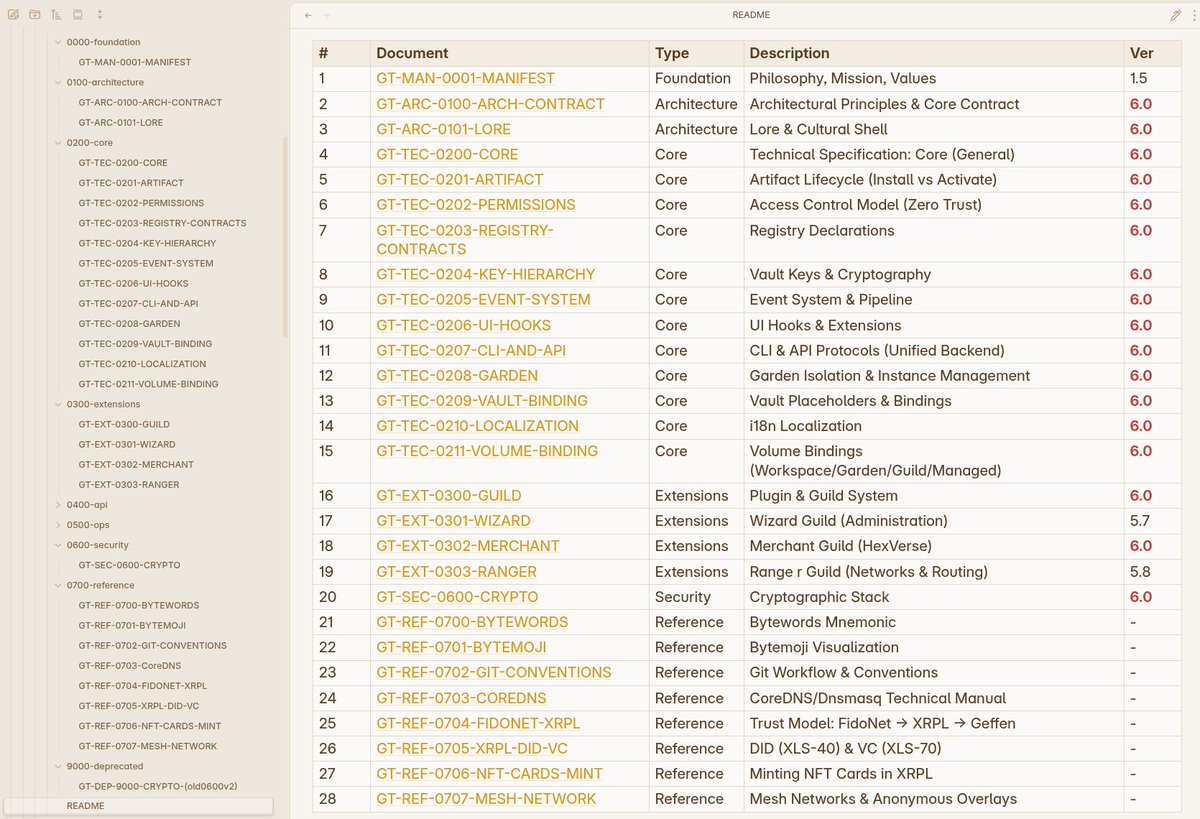1200x819 pixels.
Task: Open GT-DEP-9000-CRYPTO-(old0600v2) in the file tree
Action: [x=158, y=786]
